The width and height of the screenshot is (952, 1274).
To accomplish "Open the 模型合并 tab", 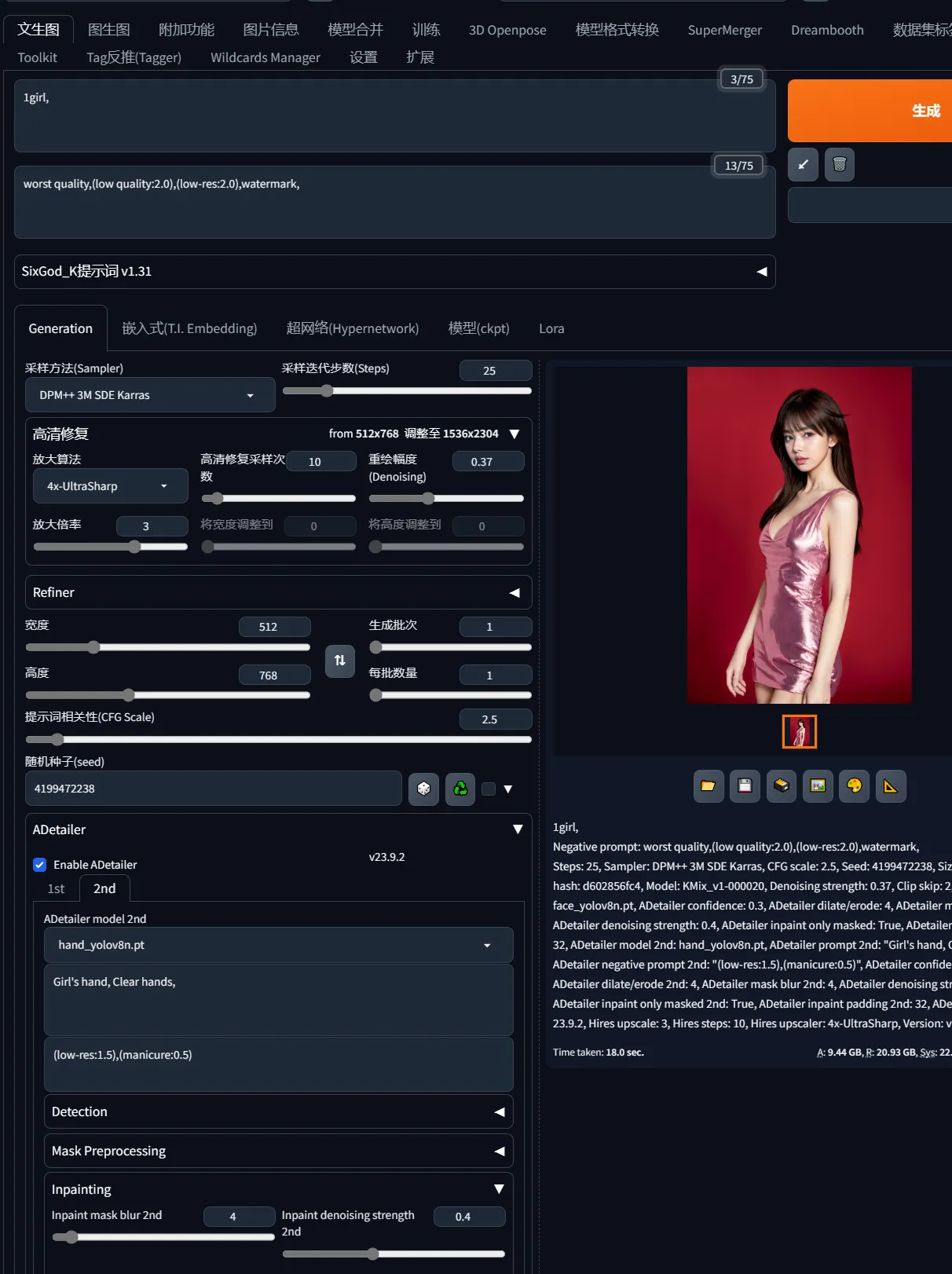I will 356,30.
